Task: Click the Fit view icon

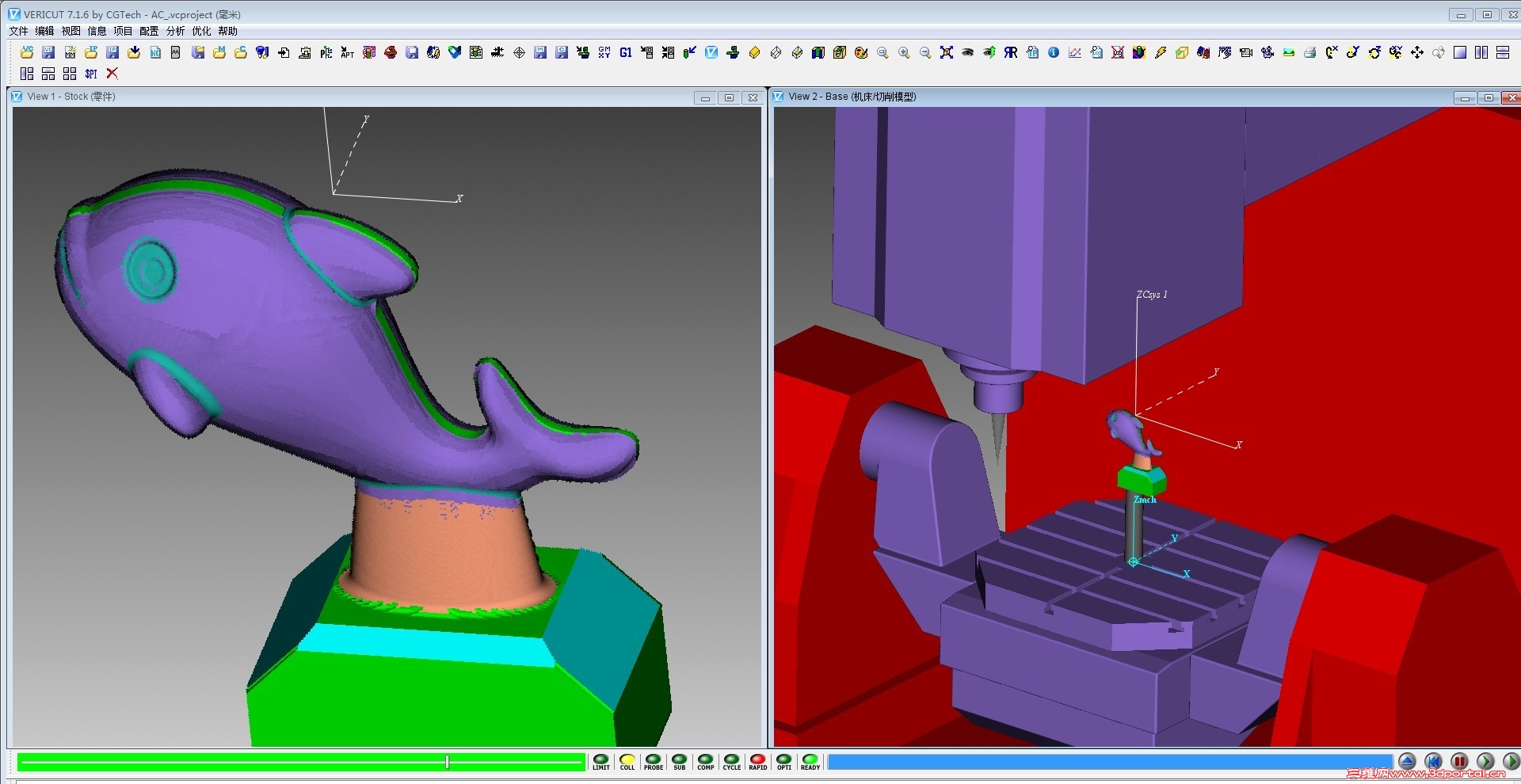Action: (x=947, y=52)
